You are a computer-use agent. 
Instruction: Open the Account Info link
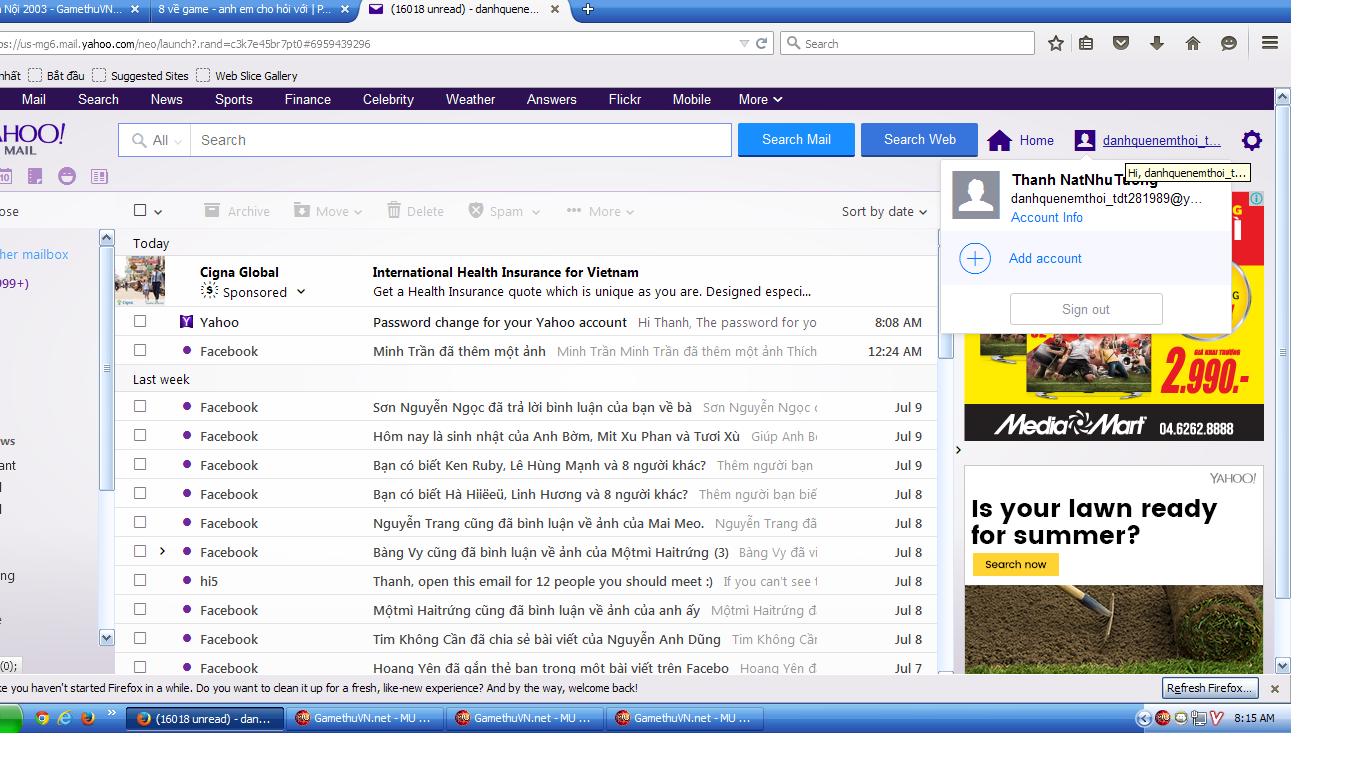pos(1046,217)
